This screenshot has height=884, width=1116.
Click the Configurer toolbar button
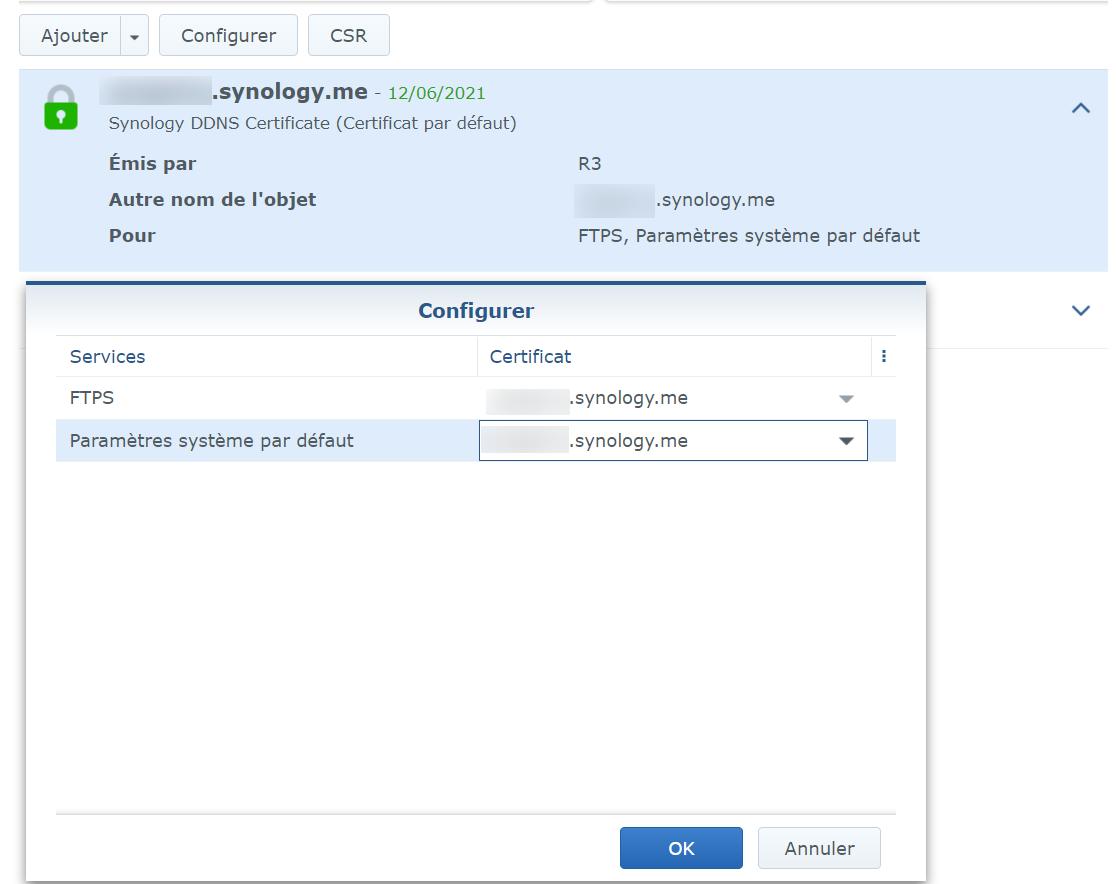coord(228,36)
